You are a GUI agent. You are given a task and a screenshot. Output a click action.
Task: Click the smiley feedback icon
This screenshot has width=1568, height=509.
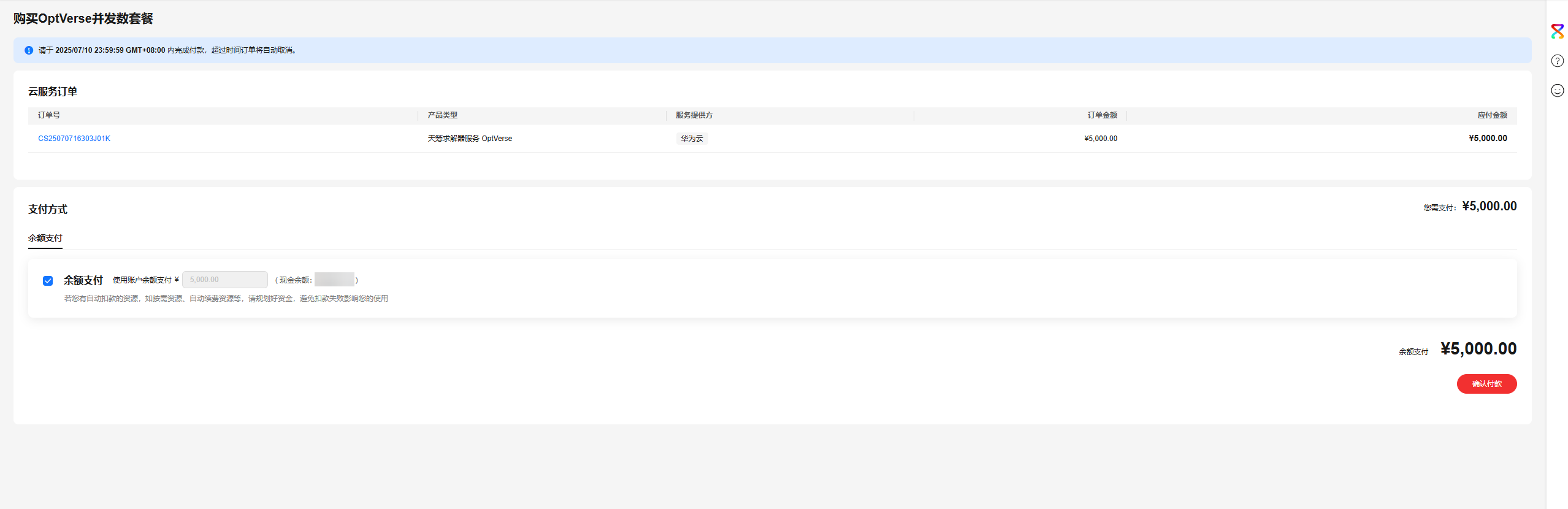coord(1557,91)
